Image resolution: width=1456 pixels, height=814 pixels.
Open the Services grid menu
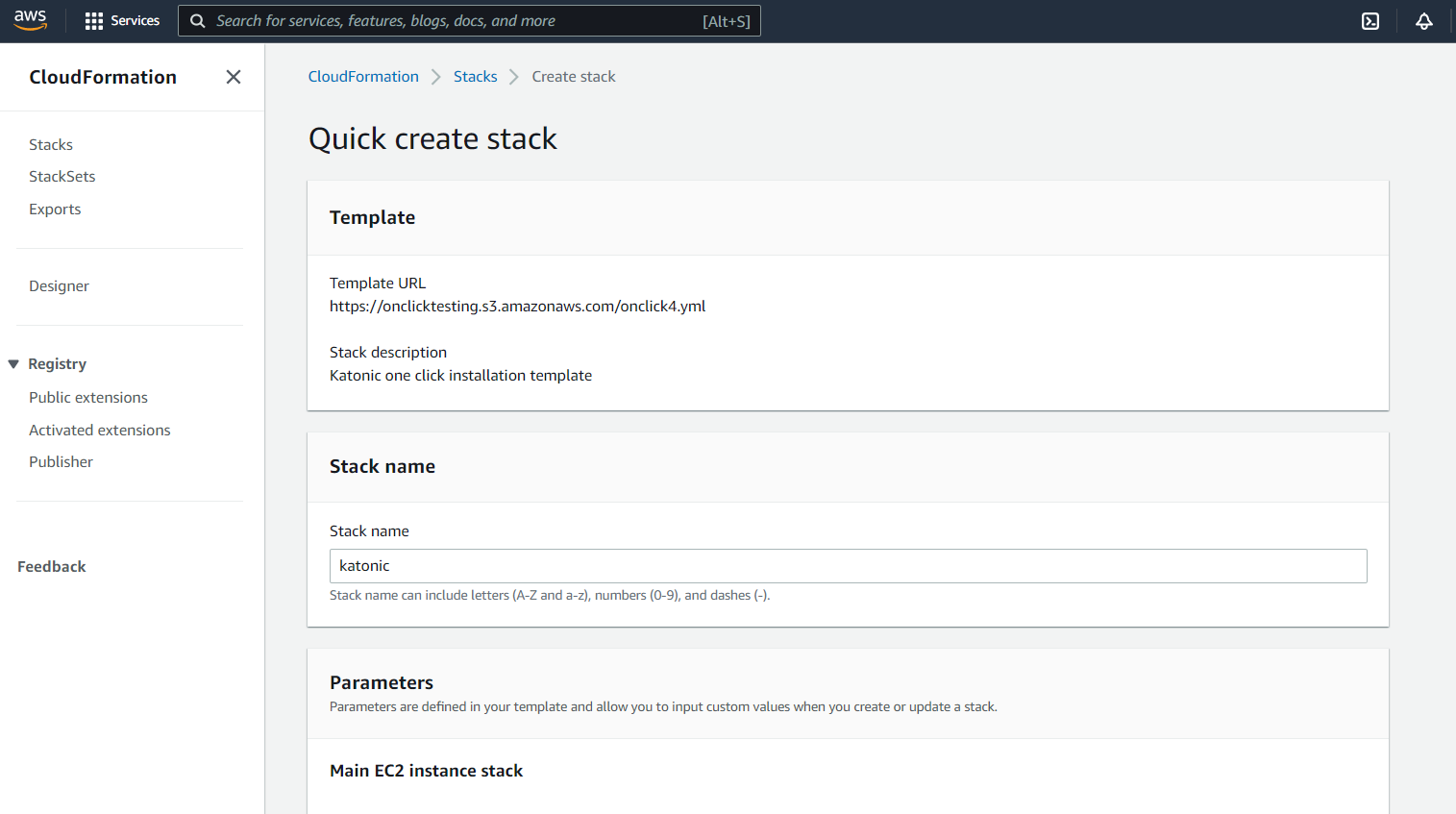(x=93, y=21)
